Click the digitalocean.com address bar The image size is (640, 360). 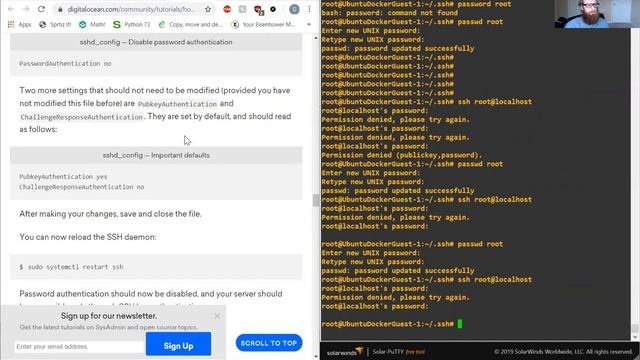tap(131, 9)
